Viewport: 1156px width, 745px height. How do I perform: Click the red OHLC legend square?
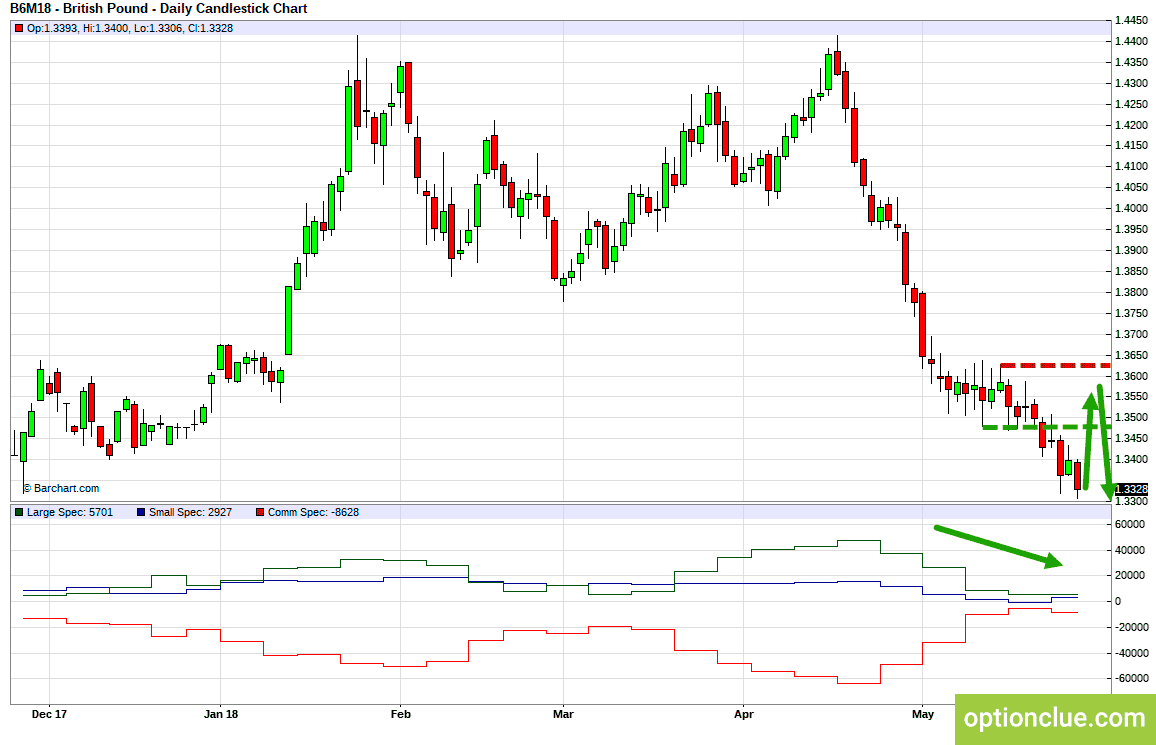[x=19, y=28]
